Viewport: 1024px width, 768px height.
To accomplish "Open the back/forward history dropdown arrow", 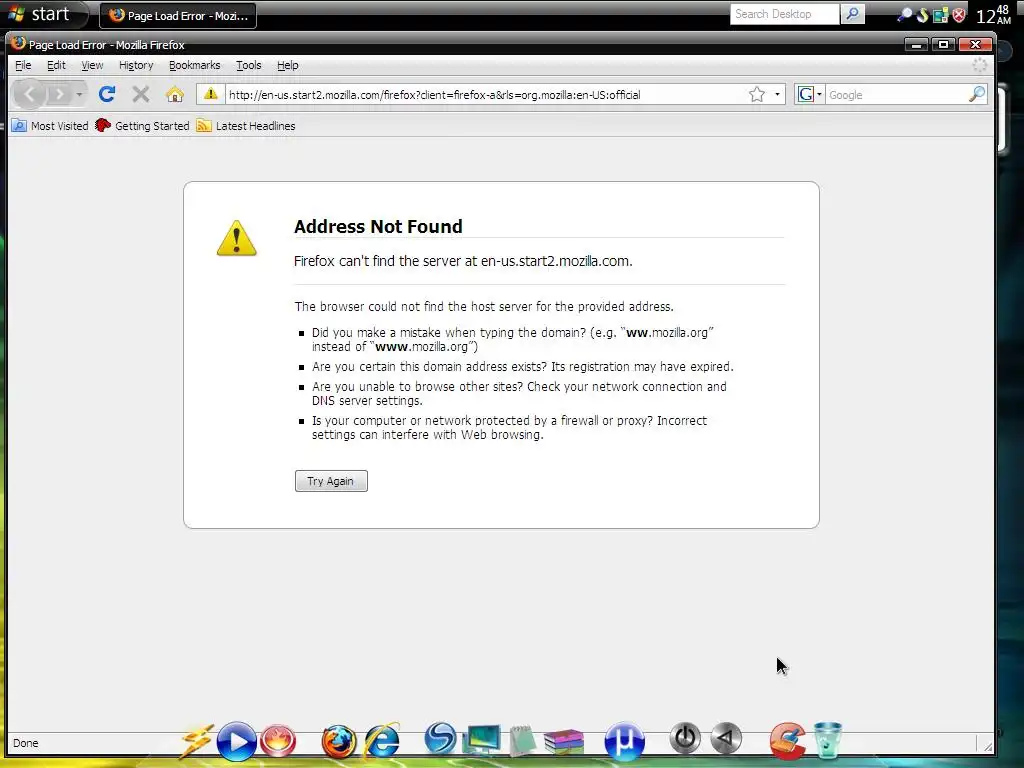I will click(x=79, y=95).
